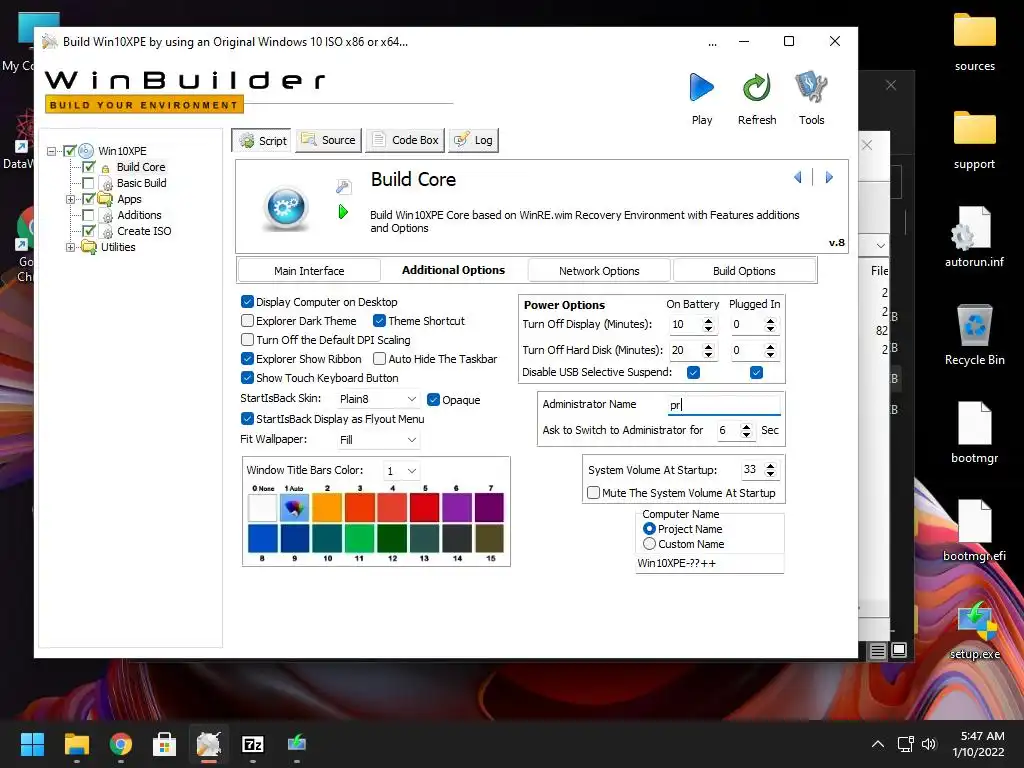The image size is (1024, 768).
Task: Open StartIsBack Skin dropdown
Action: click(378, 399)
